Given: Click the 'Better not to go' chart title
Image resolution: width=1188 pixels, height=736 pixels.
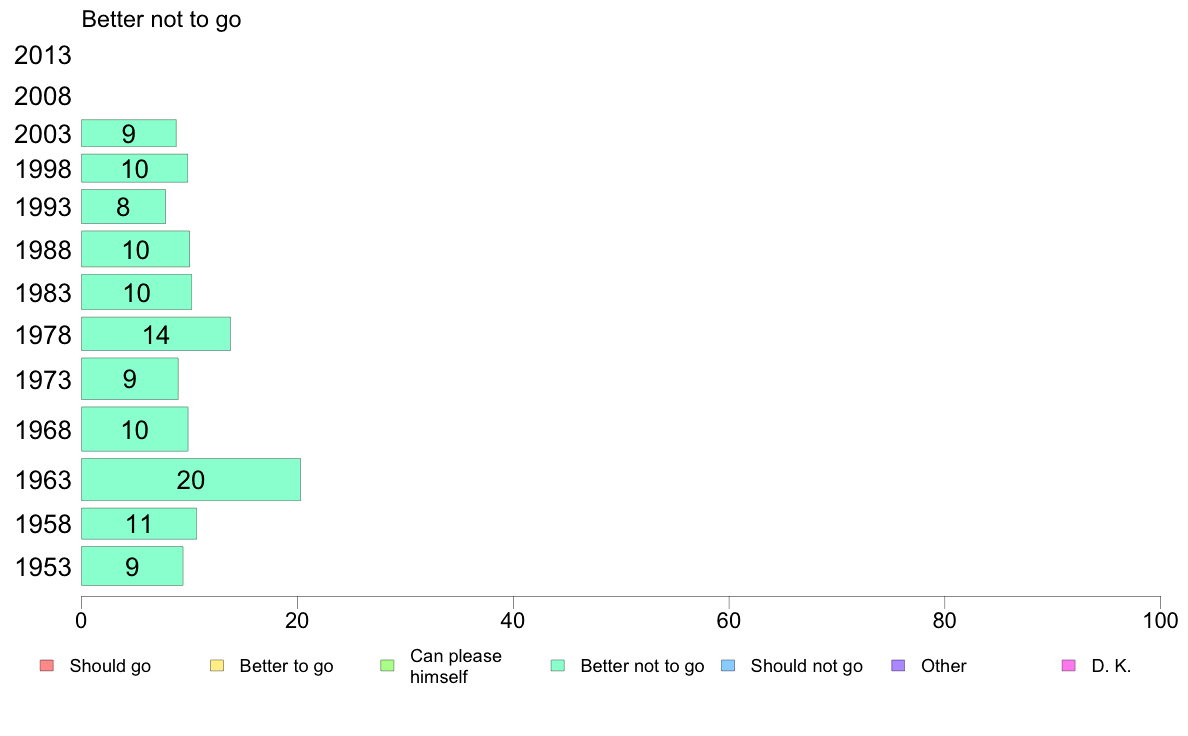Looking at the screenshot, I should (161, 20).
